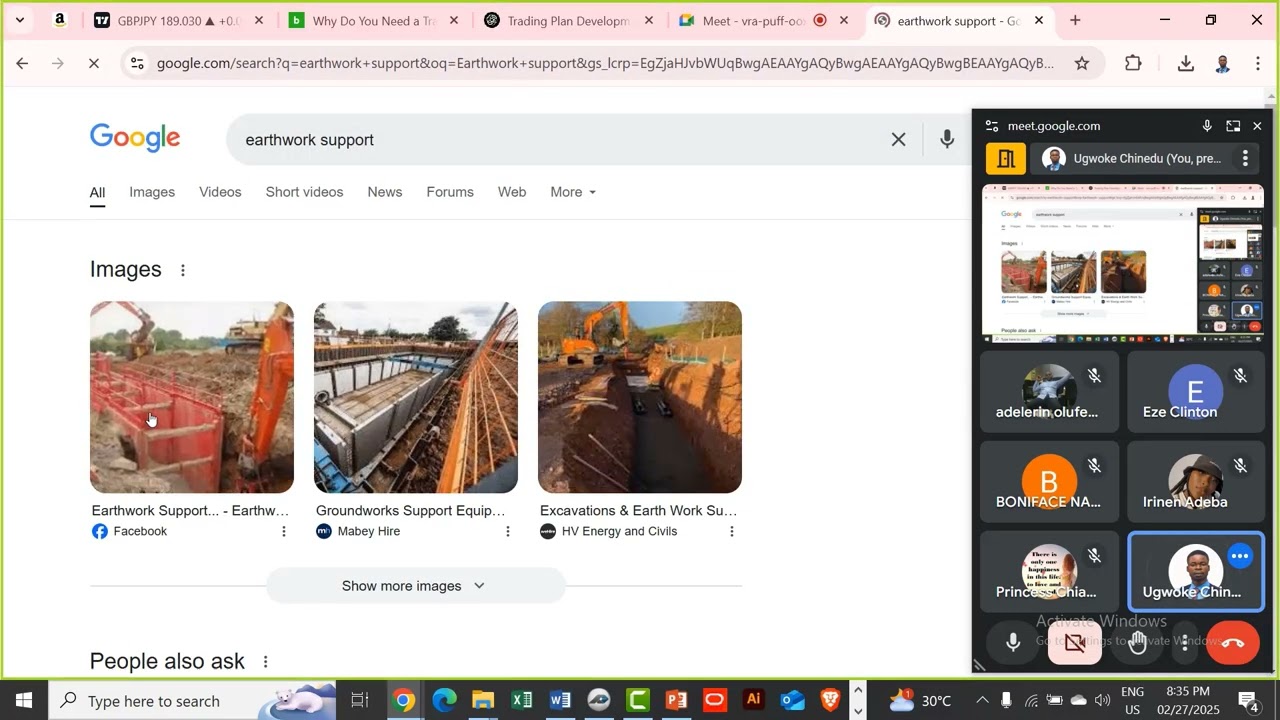Open blue options bubble on Ugwoke Chin tile
1280x720 pixels.
(x=1240, y=557)
